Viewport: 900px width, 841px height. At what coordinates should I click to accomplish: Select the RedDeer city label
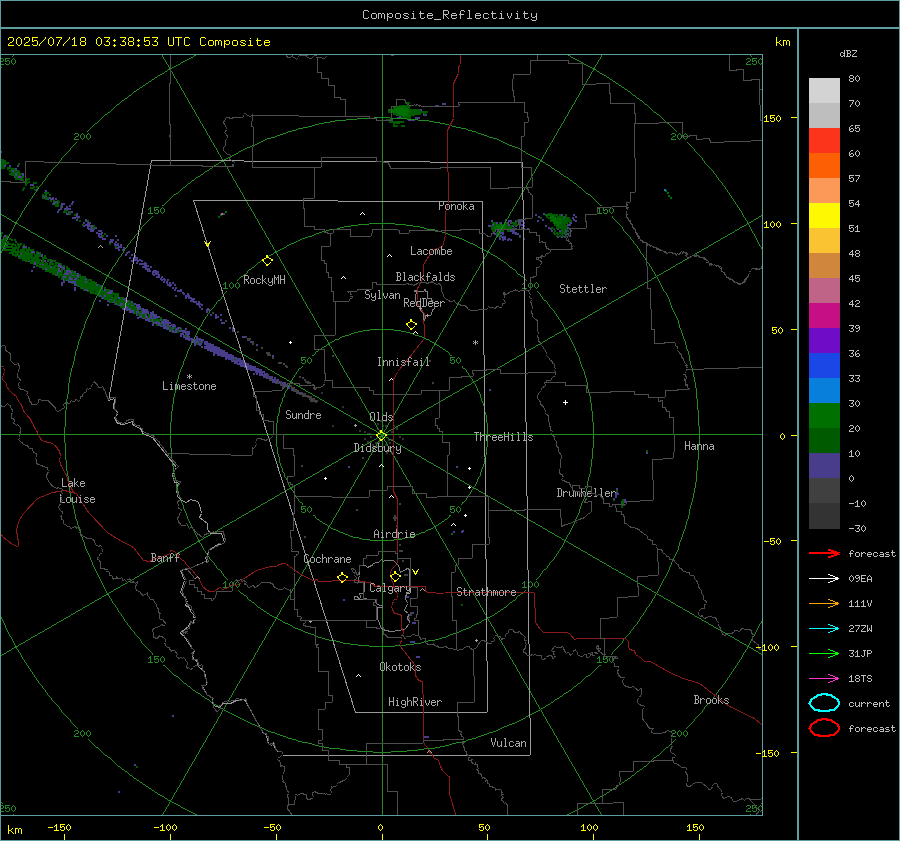click(x=424, y=303)
